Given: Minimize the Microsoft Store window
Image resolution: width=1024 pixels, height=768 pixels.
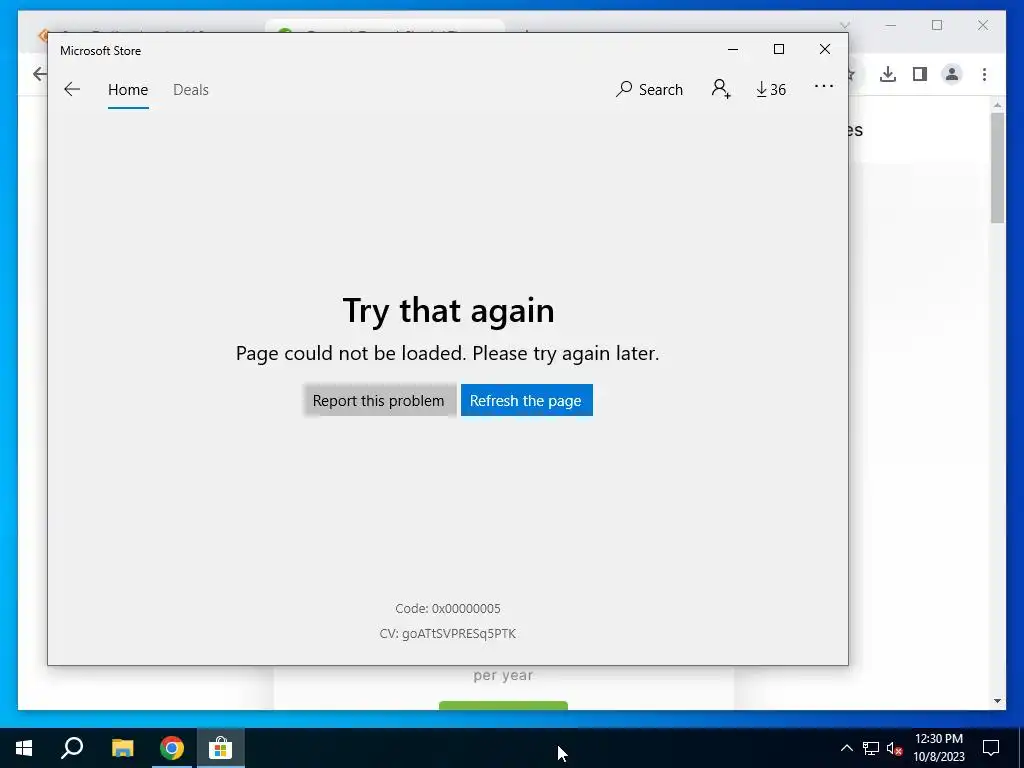Looking at the screenshot, I should 733,50.
